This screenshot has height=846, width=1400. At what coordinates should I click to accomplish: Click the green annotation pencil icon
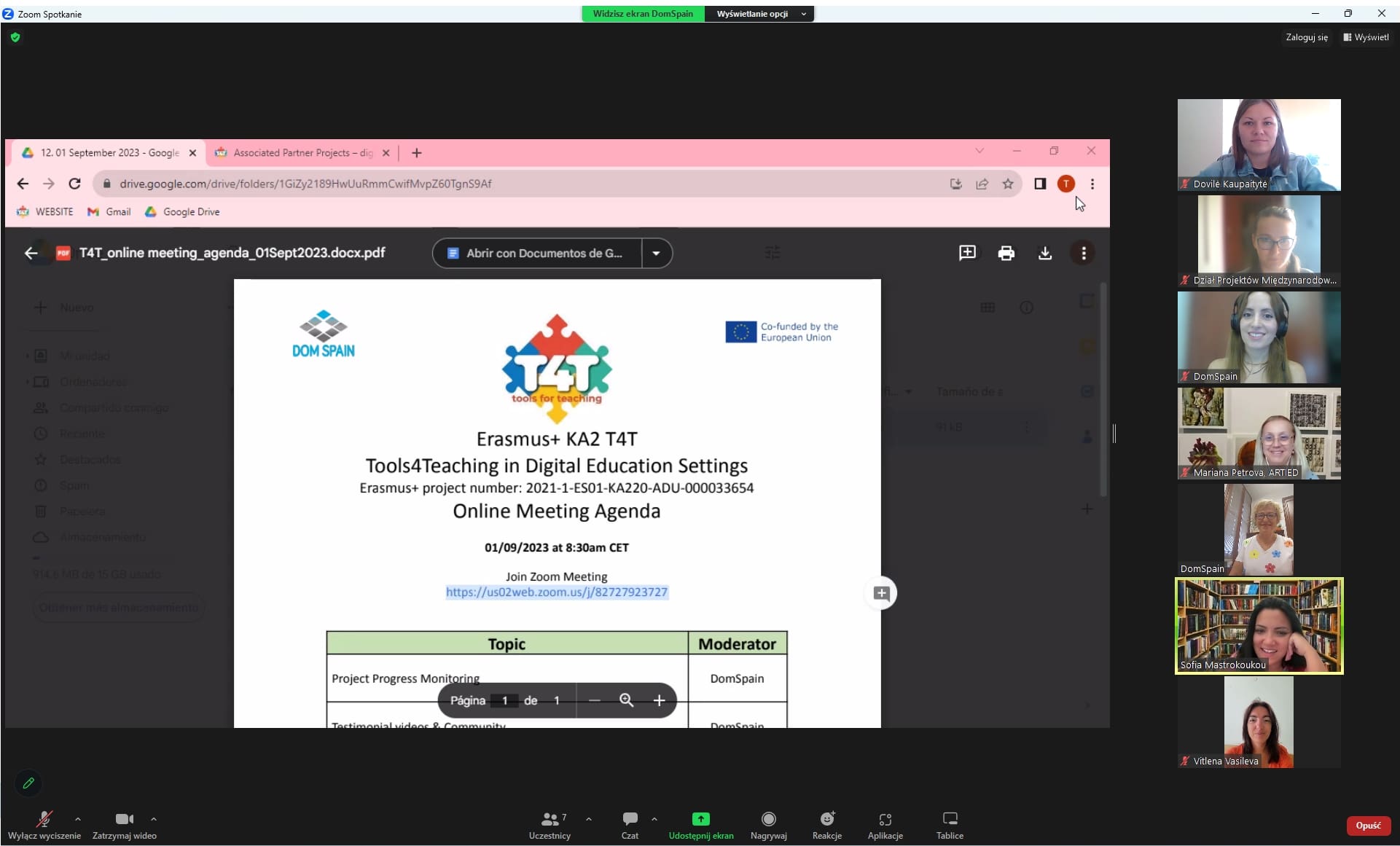(28, 783)
